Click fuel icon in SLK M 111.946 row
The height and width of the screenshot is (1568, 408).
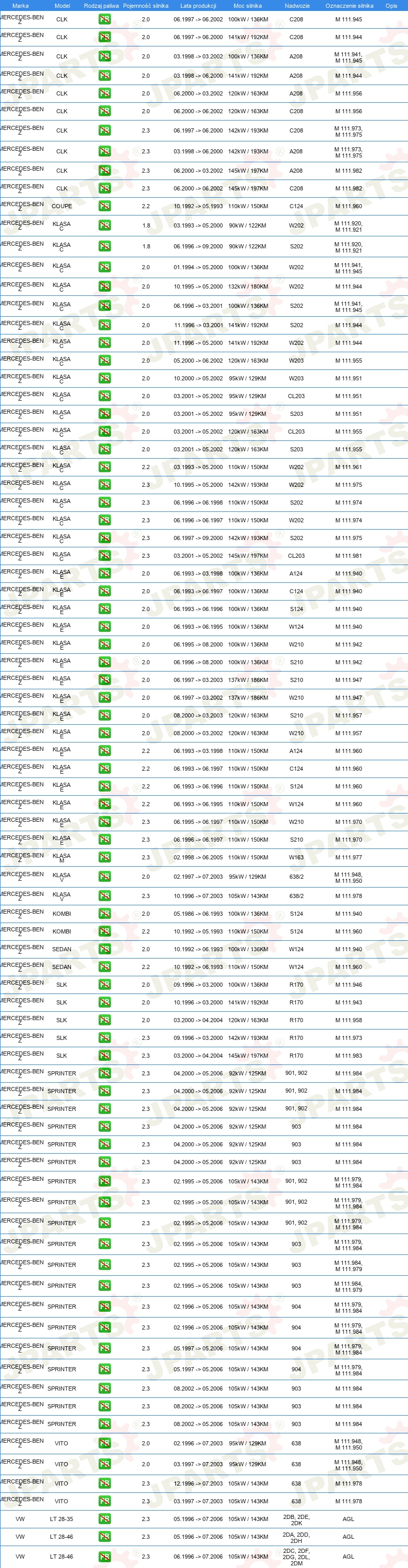(x=105, y=984)
